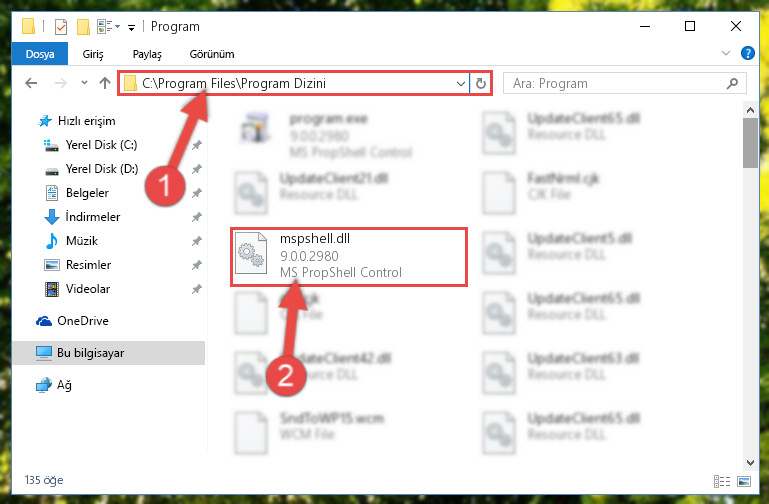This screenshot has width=769, height=504.
Task: Click the Properties checkmark icon in title bar
Action: (x=61, y=26)
